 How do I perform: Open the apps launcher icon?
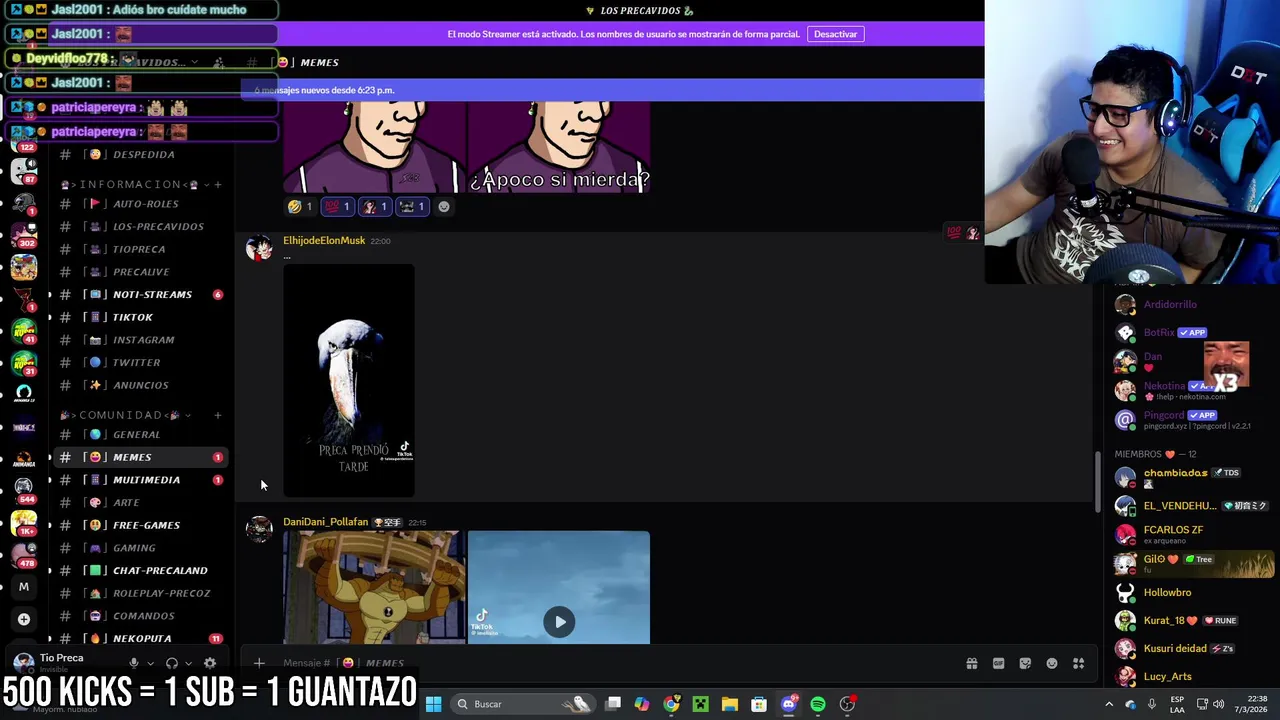coord(1079,663)
